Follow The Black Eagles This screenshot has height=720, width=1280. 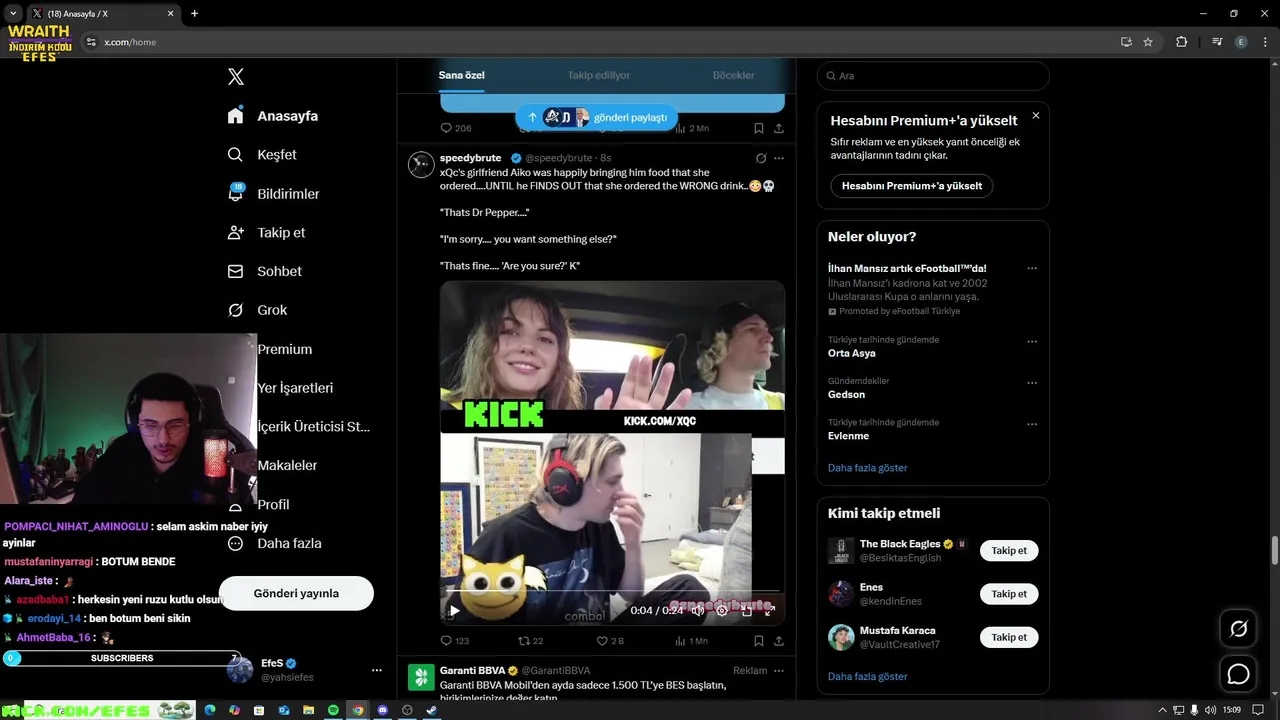(1009, 550)
